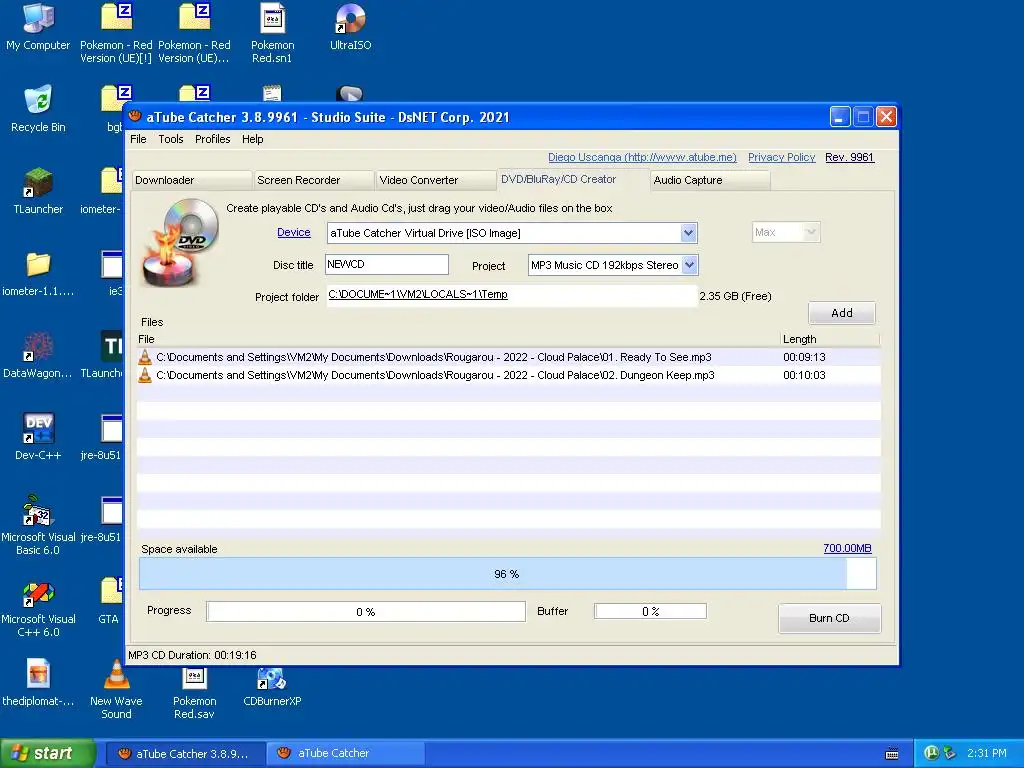Open Pokemon - Red Version (UE)[!] archive

(116, 33)
